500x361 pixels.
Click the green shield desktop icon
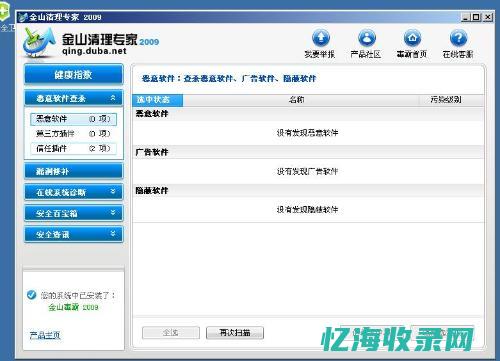4,12
